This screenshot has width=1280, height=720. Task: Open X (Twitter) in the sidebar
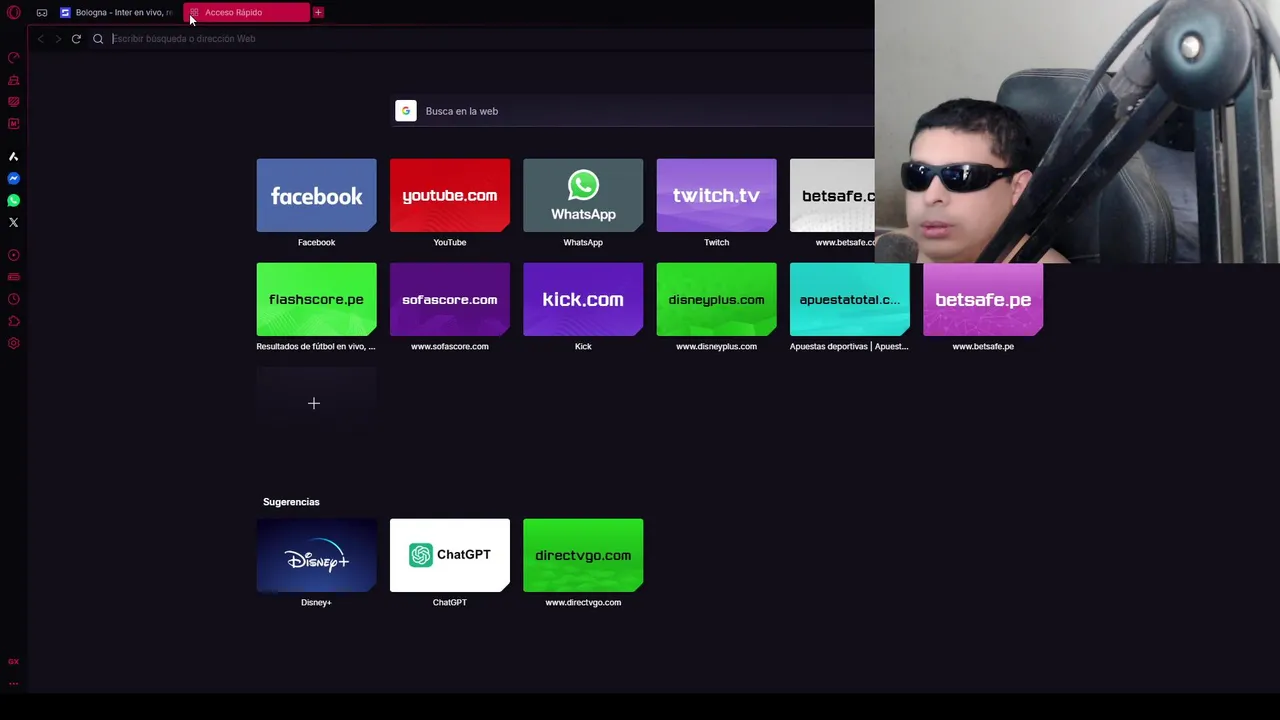(x=14, y=223)
